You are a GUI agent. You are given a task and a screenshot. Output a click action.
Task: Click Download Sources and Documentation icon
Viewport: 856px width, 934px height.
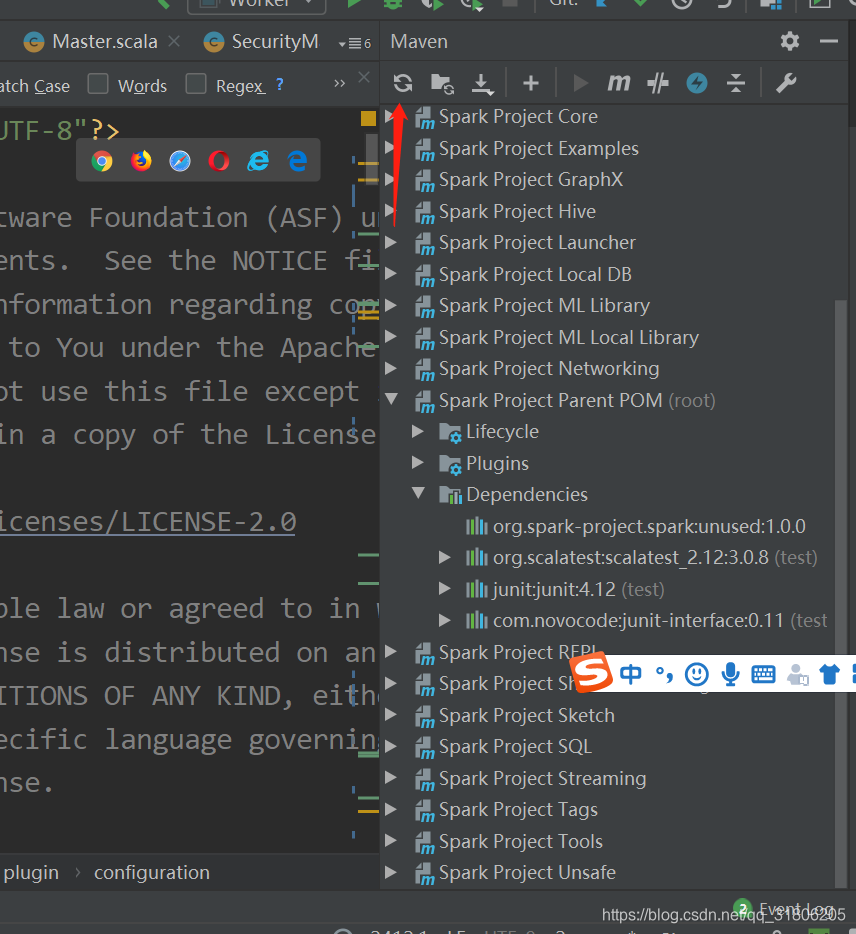pos(482,84)
